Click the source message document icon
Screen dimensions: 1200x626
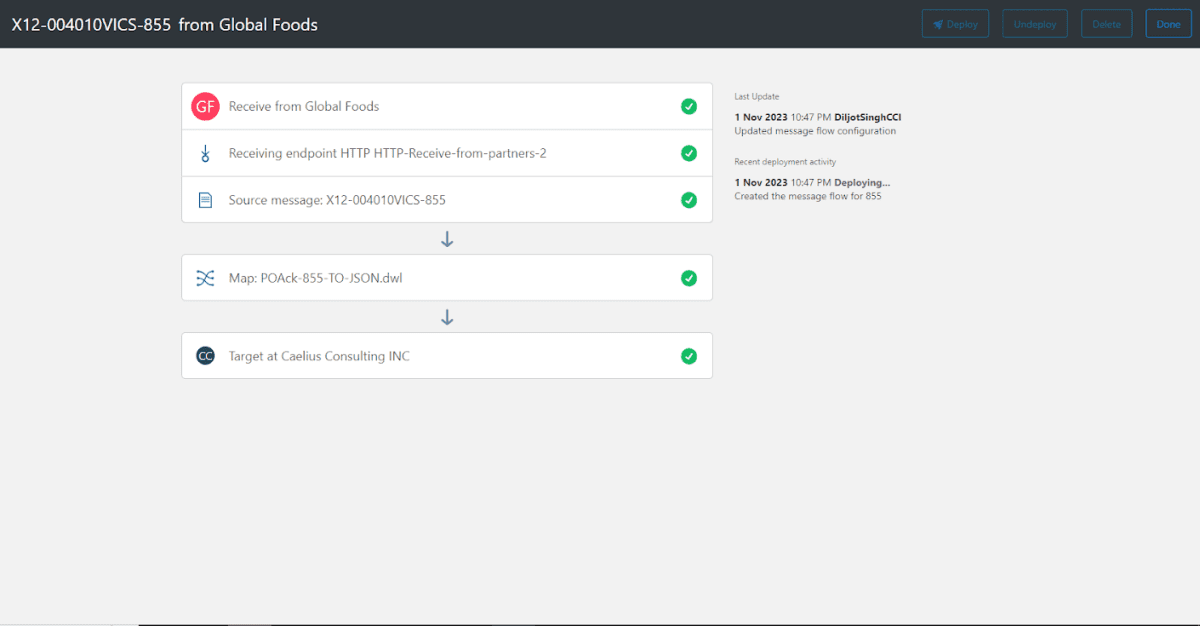205,200
